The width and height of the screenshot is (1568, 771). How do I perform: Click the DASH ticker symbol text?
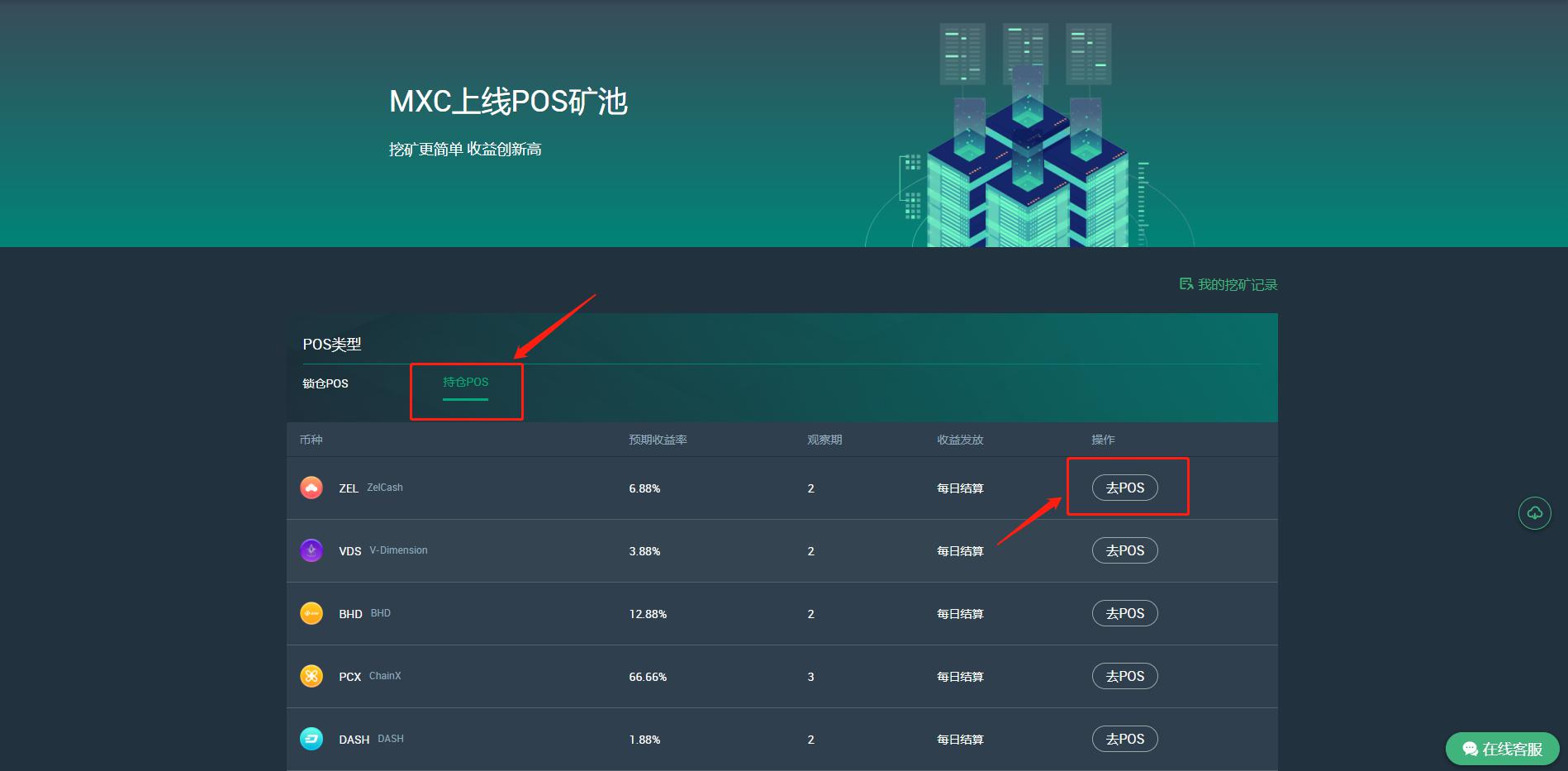[354, 740]
